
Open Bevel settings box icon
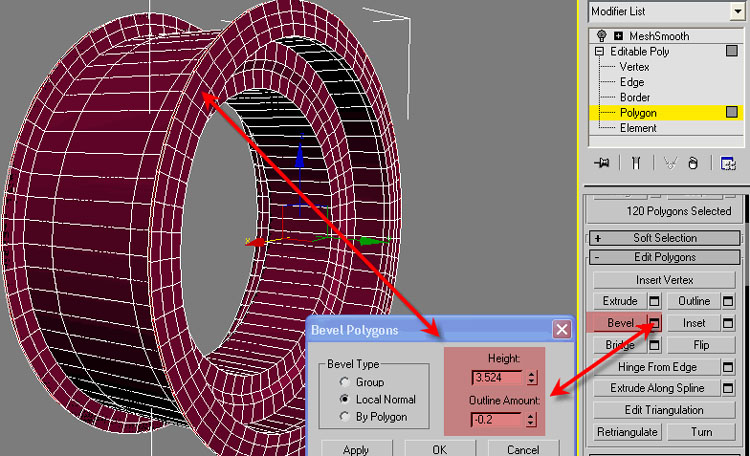[x=654, y=323]
